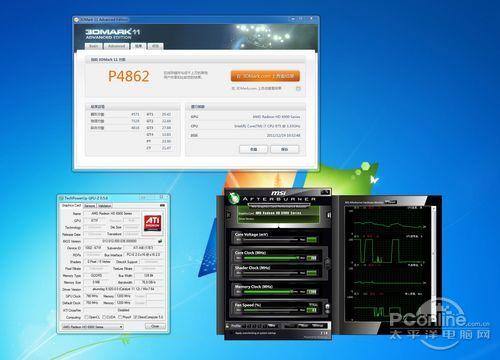Click the profile Save button in Afterburner

pos(272,326)
